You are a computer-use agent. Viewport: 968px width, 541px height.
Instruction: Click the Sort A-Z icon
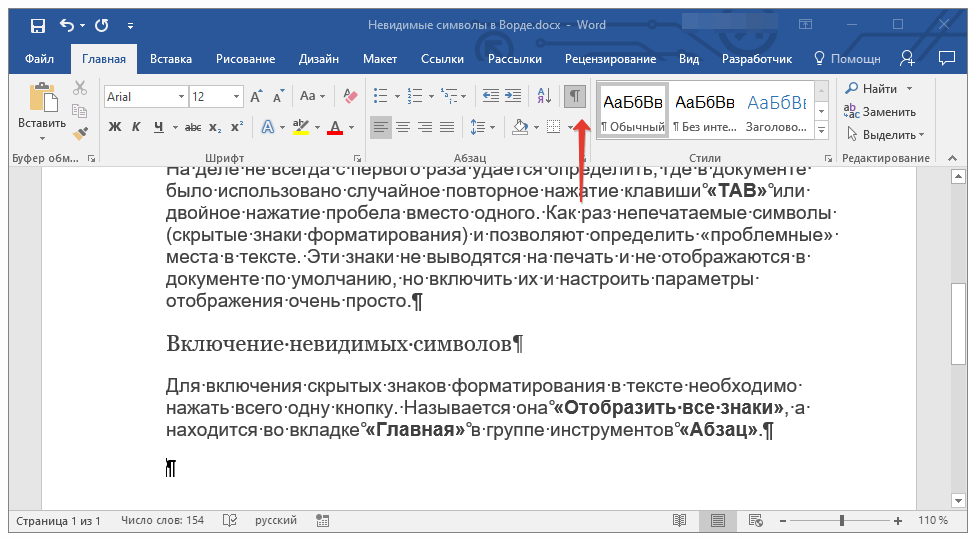coord(544,96)
